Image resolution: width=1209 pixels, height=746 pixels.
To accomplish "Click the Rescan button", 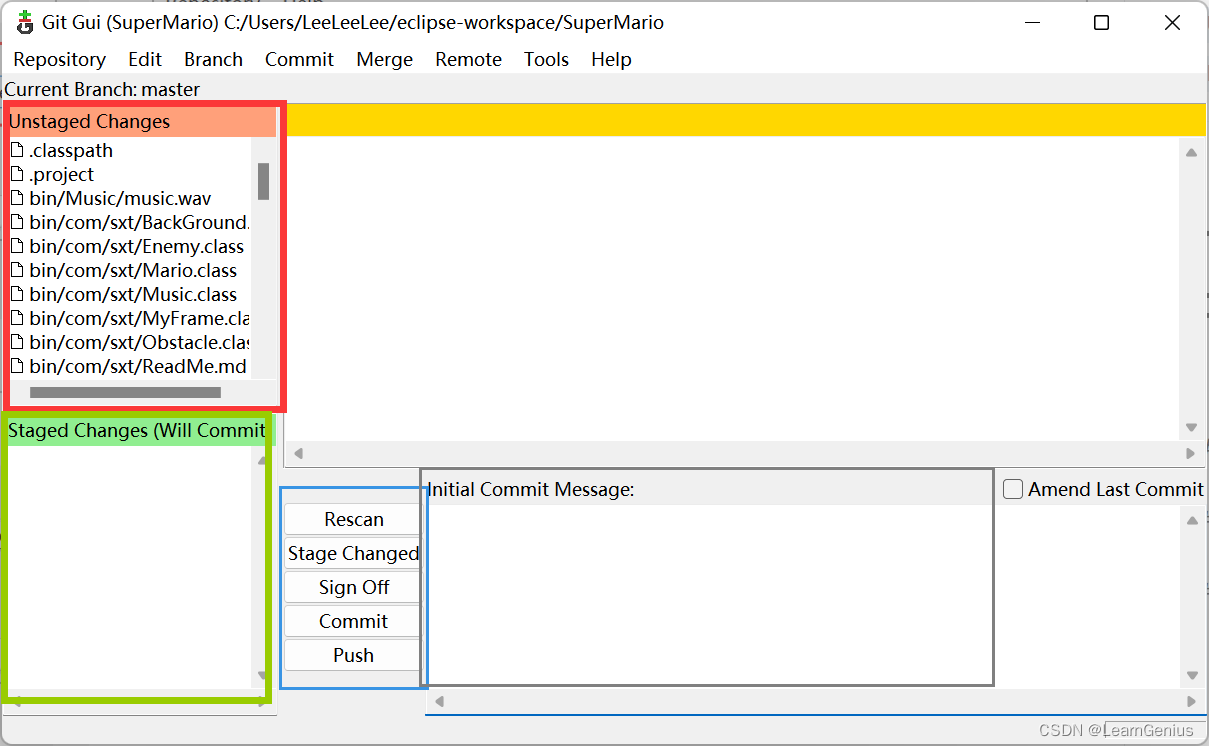I will 353,519.
